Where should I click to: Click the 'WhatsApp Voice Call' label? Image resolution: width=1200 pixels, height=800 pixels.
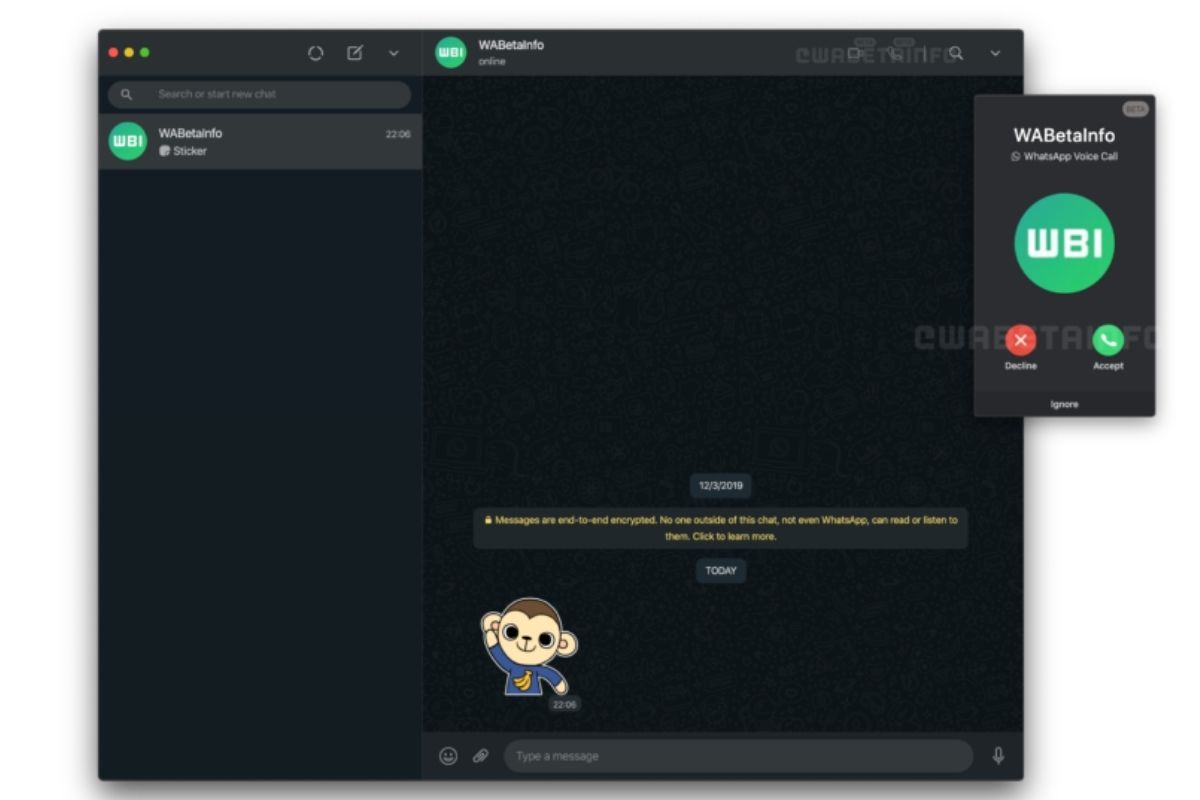pyautogui.click(x=1071, y=157)
